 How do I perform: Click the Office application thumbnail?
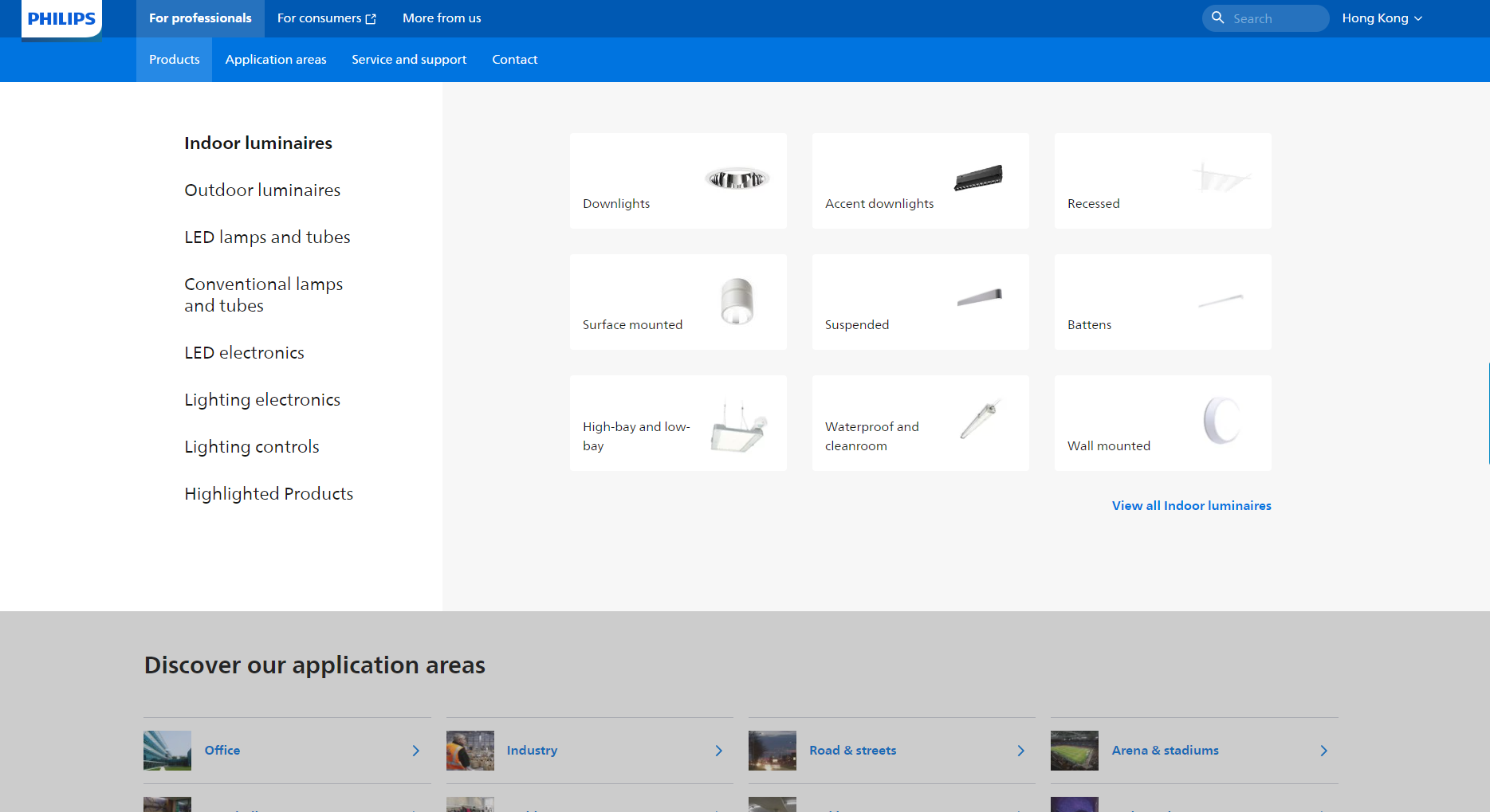(x=167, y=751)
